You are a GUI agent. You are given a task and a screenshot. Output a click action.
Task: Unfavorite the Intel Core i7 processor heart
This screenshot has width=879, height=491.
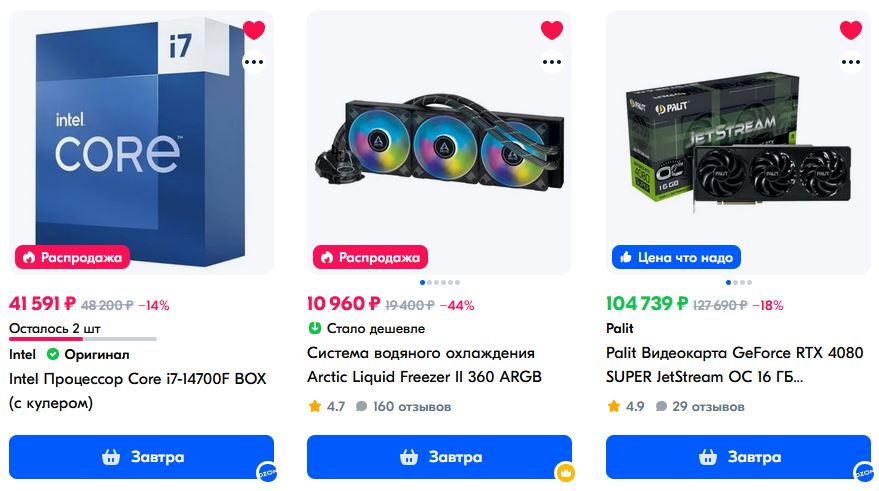(x=254, y=30)
